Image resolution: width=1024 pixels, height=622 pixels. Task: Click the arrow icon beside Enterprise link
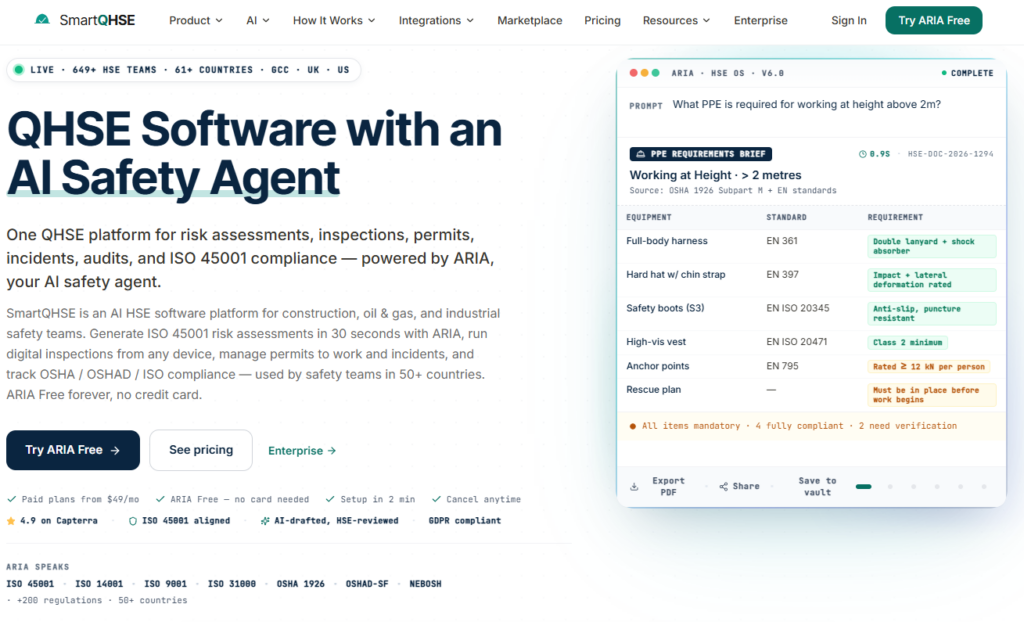coord(332,451)
